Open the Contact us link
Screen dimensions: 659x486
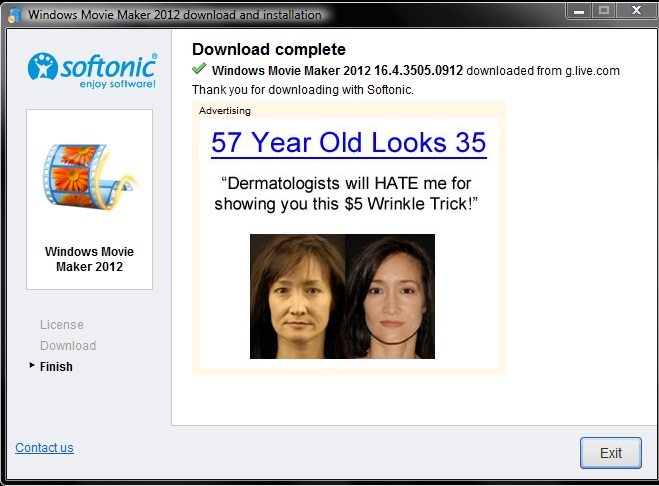[x=44, y=448]
